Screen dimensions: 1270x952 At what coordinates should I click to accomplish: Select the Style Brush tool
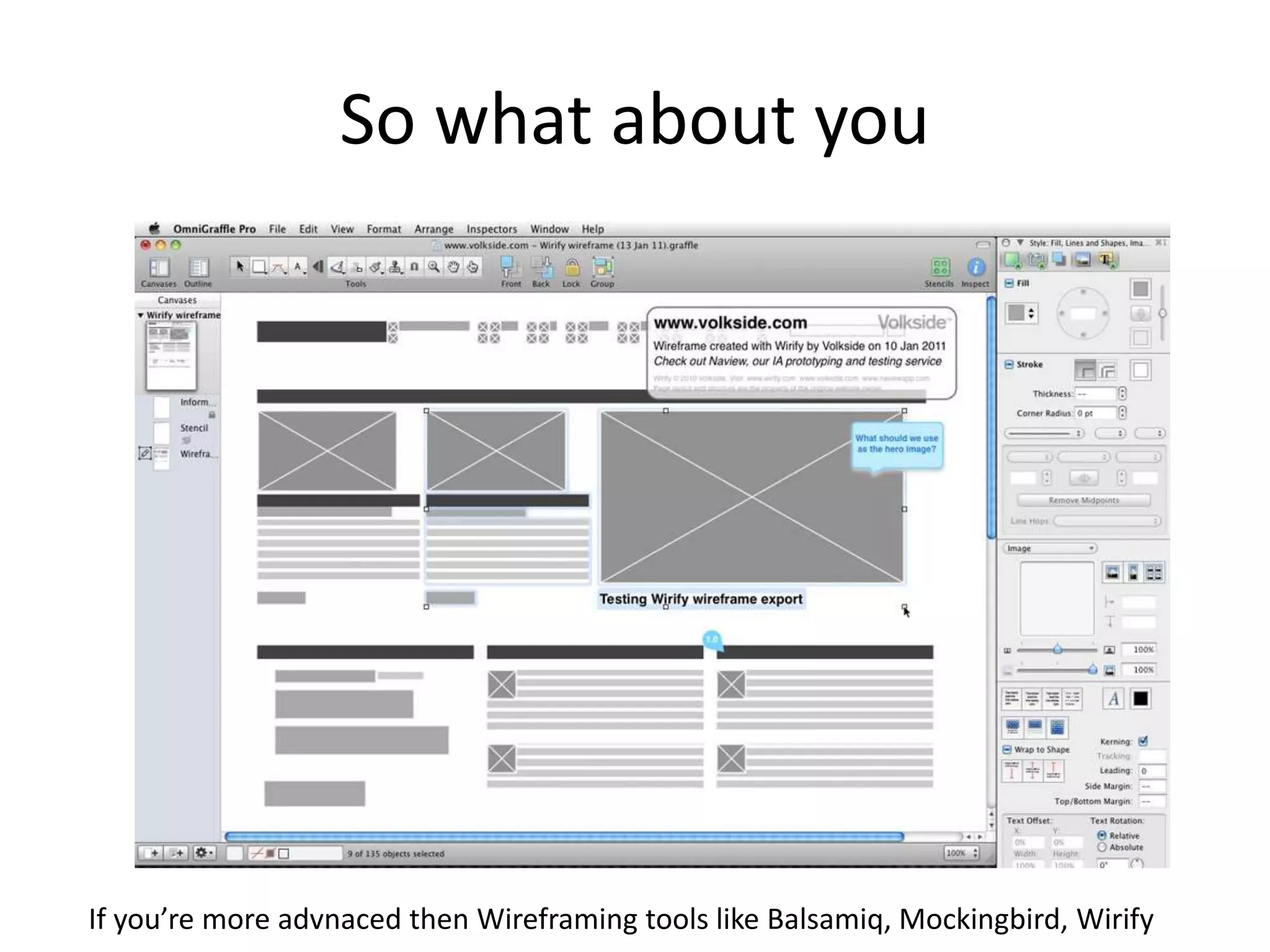pyautogui.click(x=376, y=267)
